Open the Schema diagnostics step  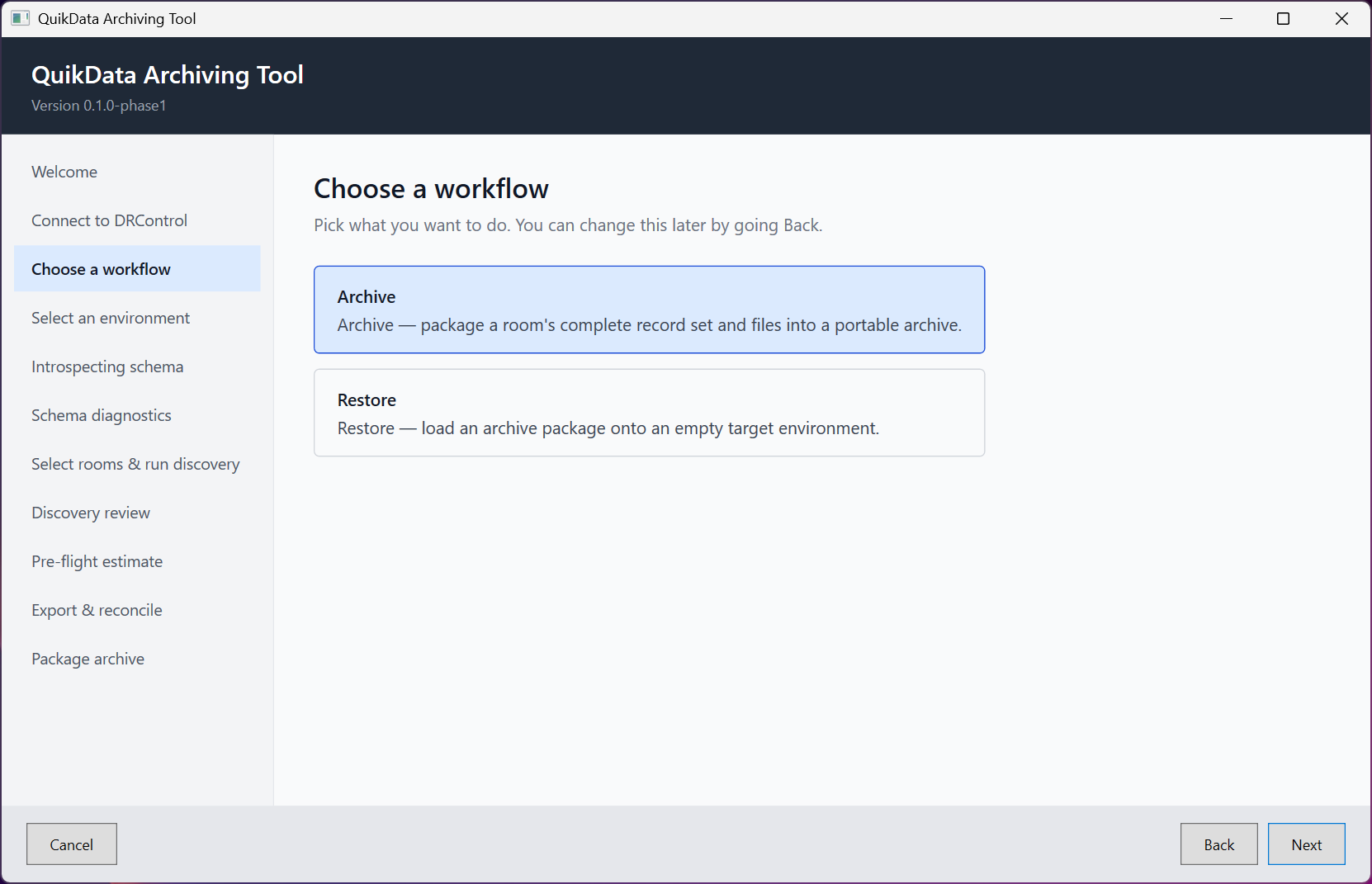click(137, 415)
